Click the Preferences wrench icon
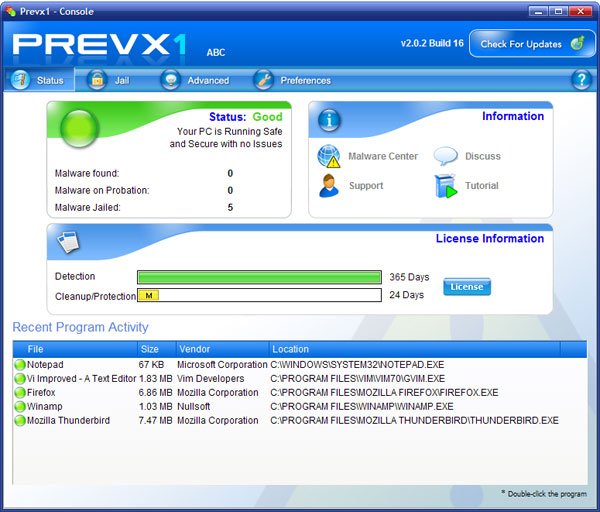Screen dimensions: 600x512 tap(263, 80)
